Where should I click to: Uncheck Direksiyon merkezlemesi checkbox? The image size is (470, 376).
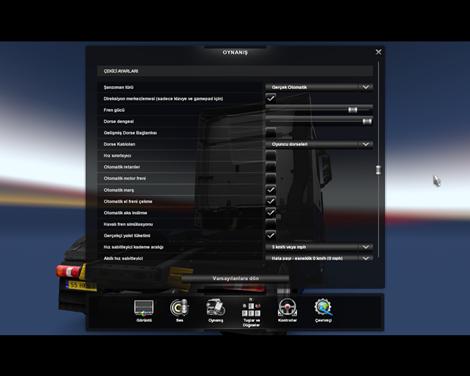pyautogui.click(x=271, y=98)
